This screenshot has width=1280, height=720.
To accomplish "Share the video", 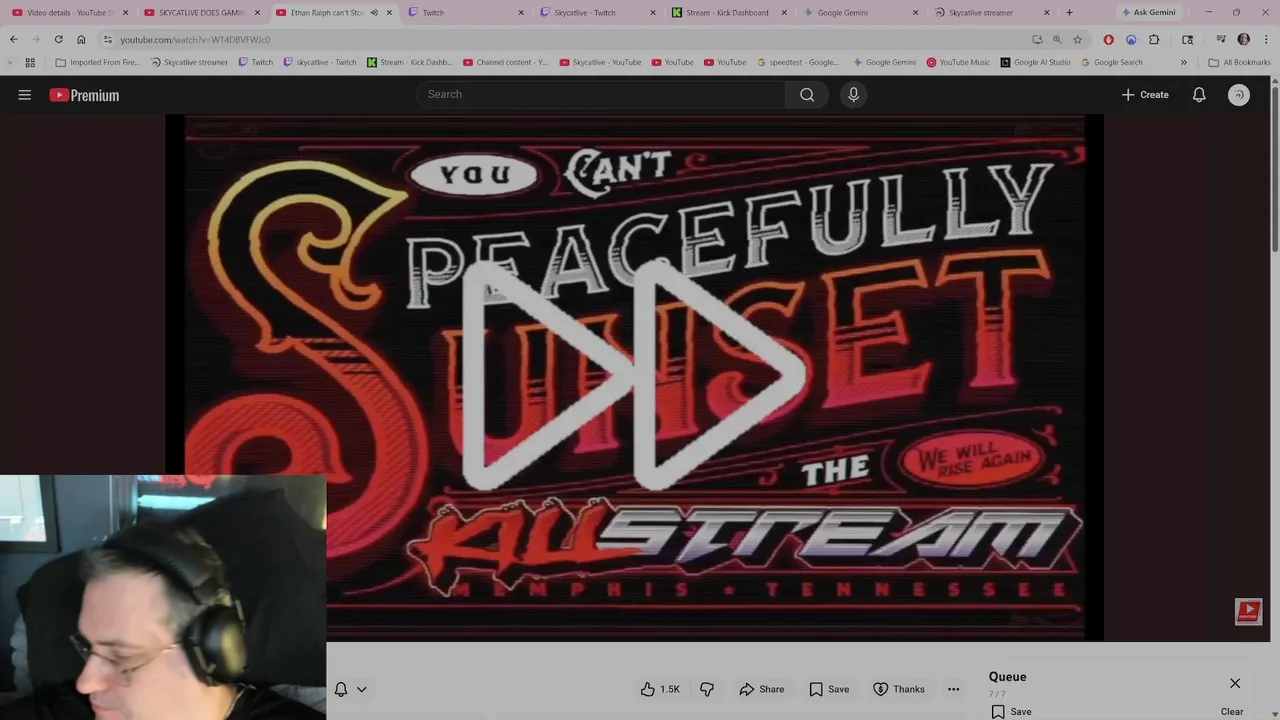I will tap(761, 689).
